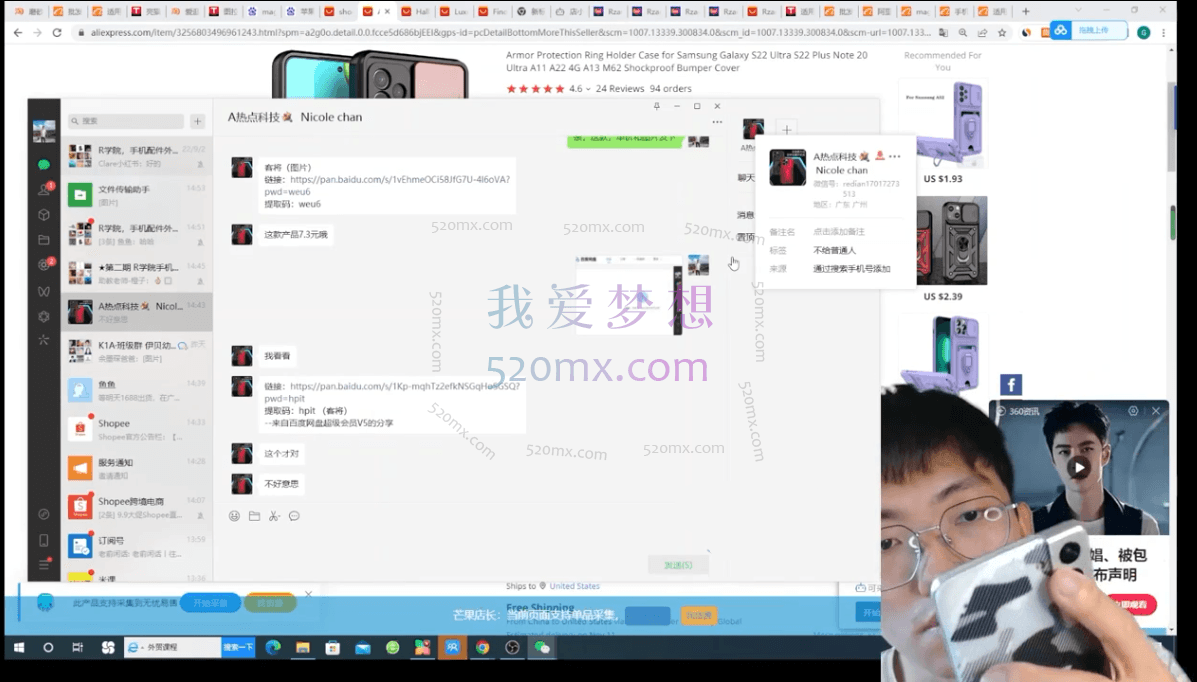Click the 不给普通人 tag value
Image resolution: width=1197 pixels, height=682 pixels.
[x=834, y=250]
